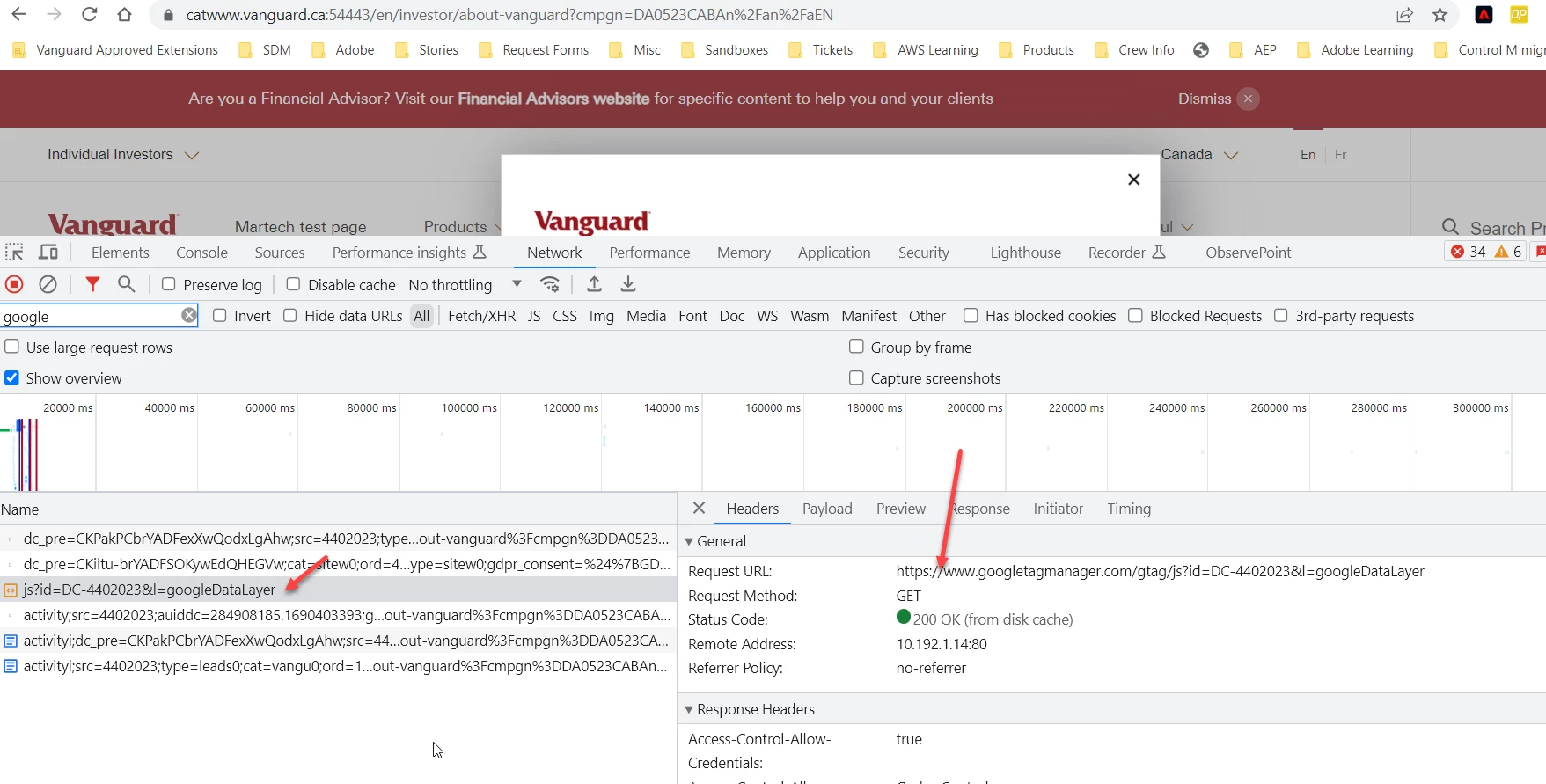Open DevTools errors count badge
Screen dimensions: 1546x784
pos(1468,252)
